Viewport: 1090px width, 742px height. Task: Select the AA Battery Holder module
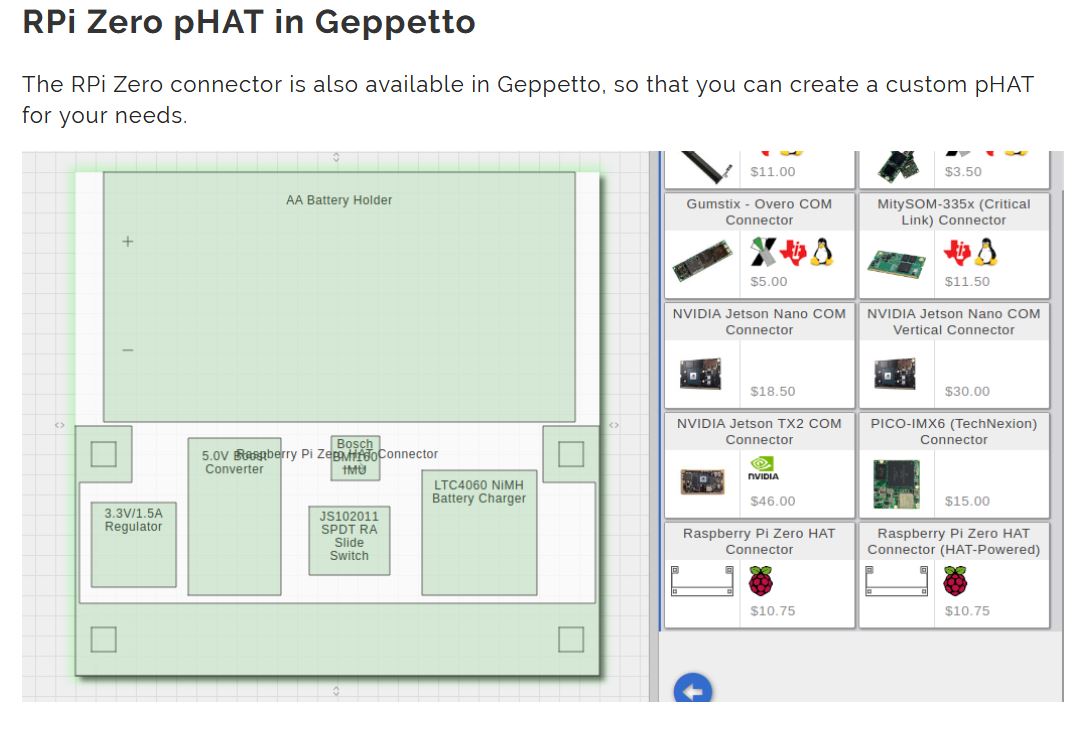(x=339, y=297)
